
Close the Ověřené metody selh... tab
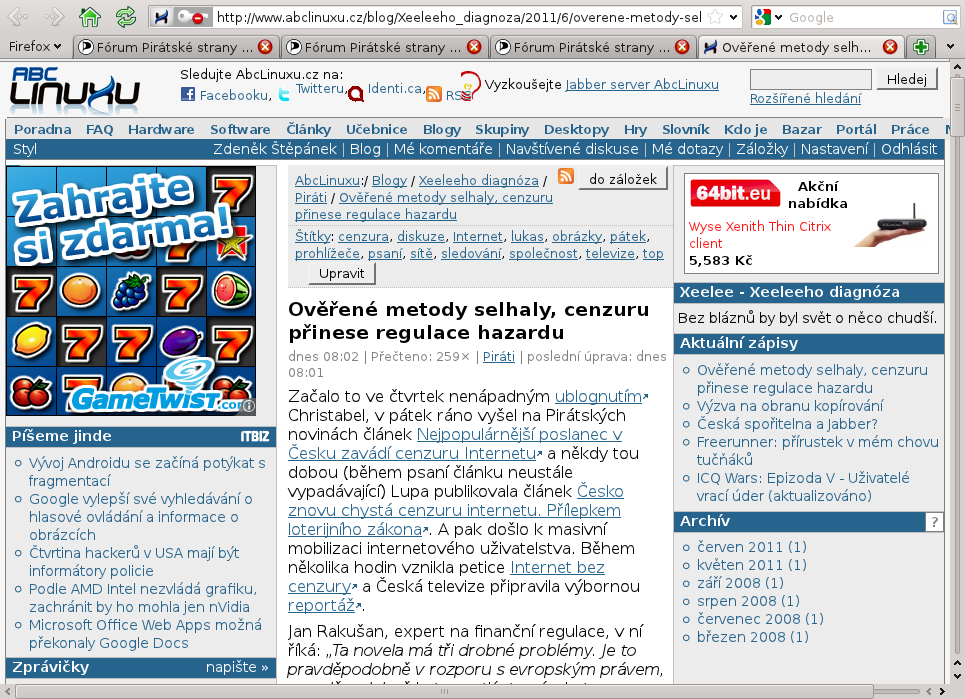pos(889,47)
